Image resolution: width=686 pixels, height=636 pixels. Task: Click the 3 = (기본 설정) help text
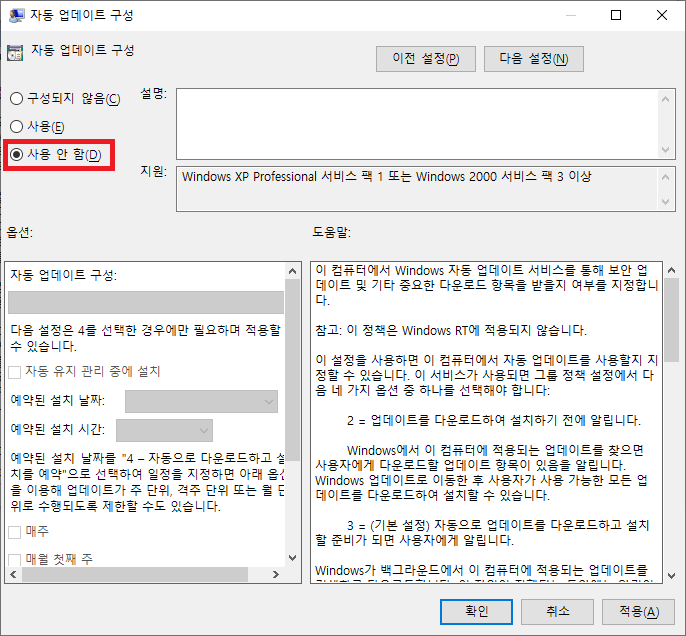tap(482, 532)
